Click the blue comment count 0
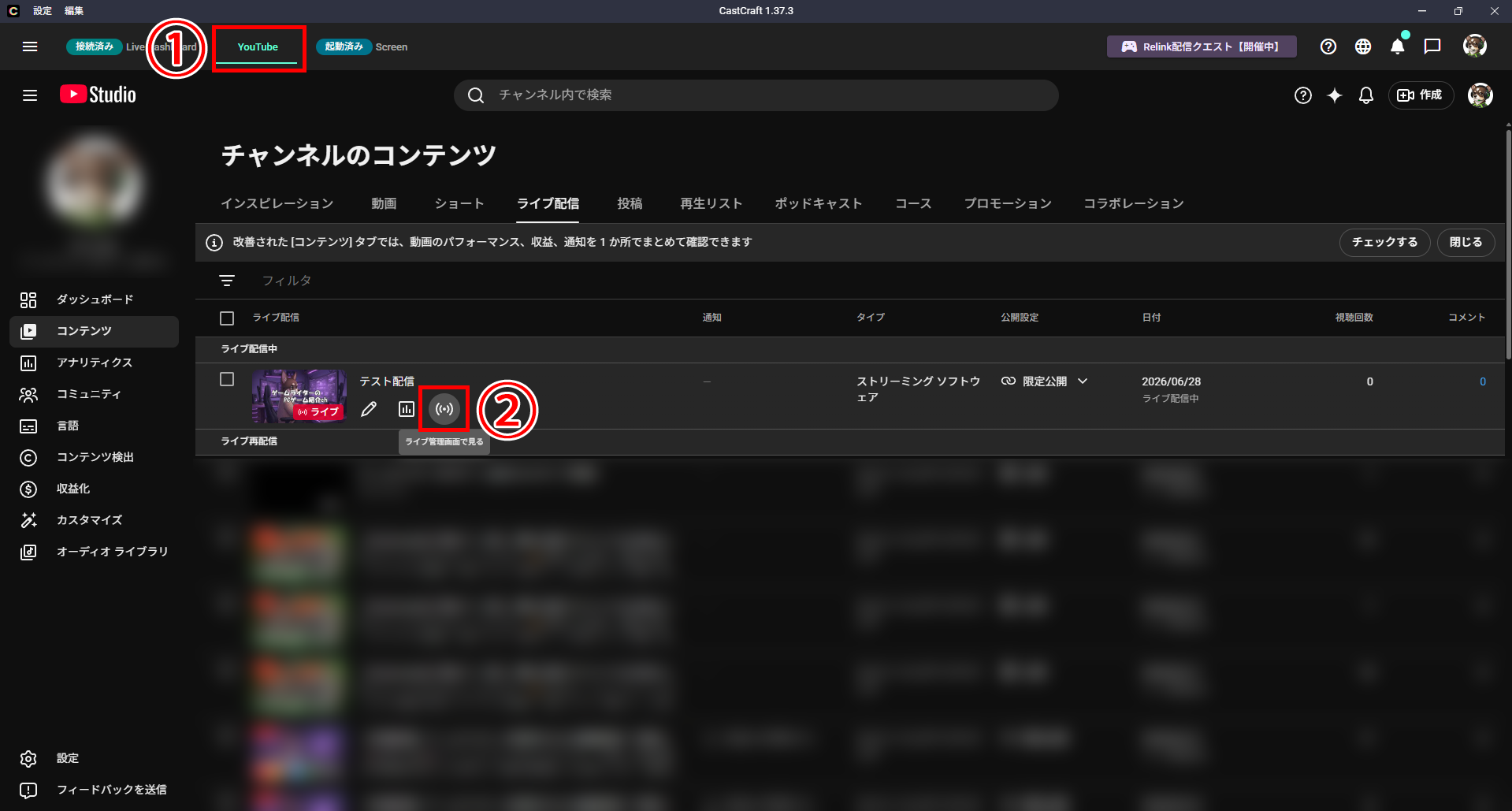 1483,381
